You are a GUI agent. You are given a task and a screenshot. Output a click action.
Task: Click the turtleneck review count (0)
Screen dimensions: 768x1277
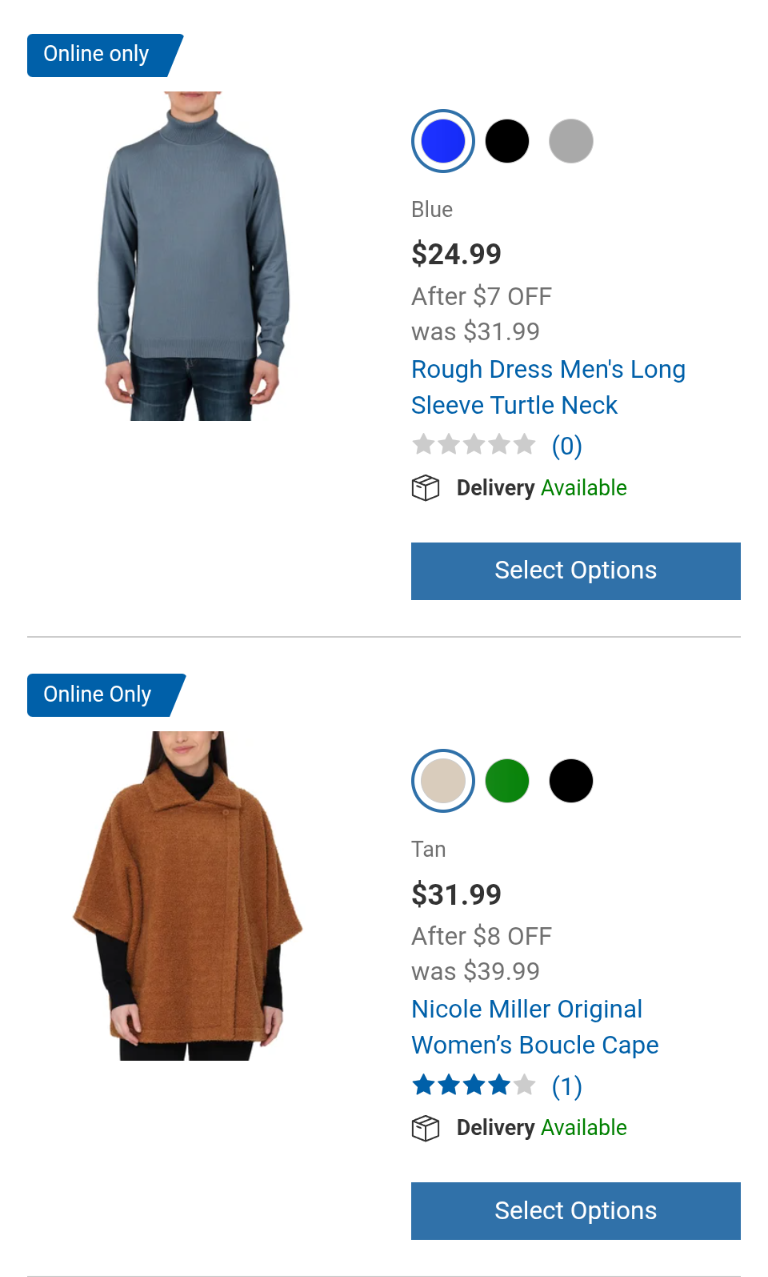567,446
